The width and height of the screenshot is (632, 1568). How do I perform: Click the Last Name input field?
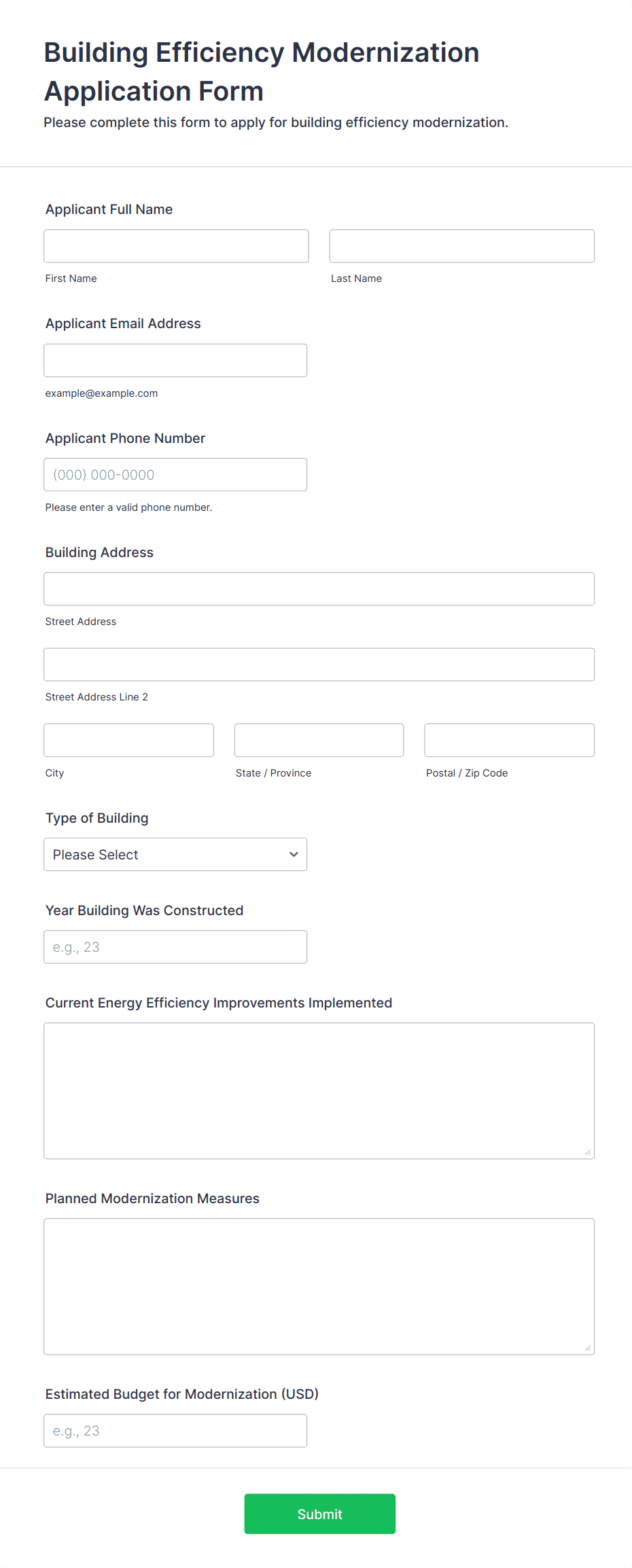(x=461, y=246)
